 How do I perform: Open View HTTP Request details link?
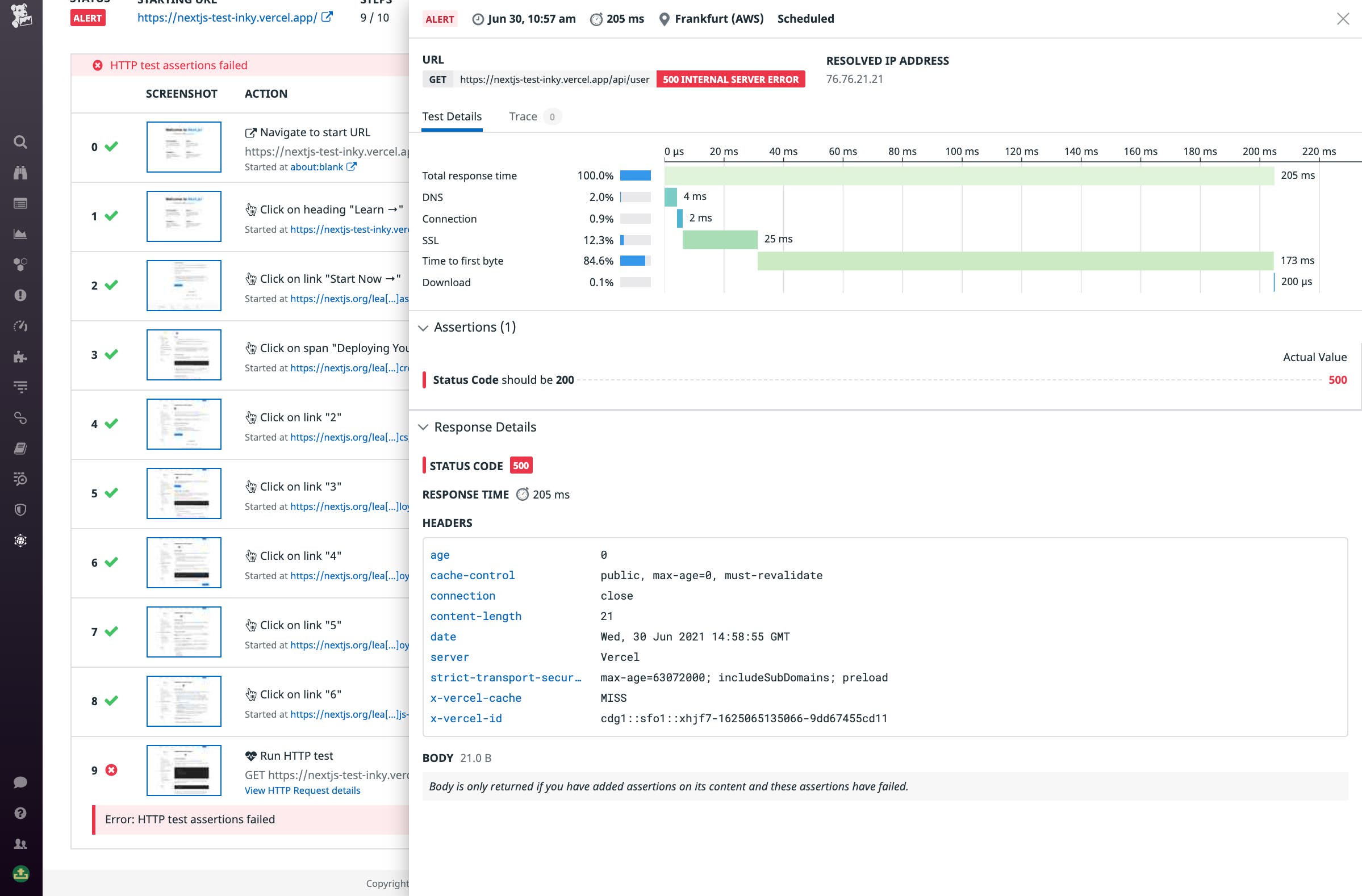tap(302, 790)
